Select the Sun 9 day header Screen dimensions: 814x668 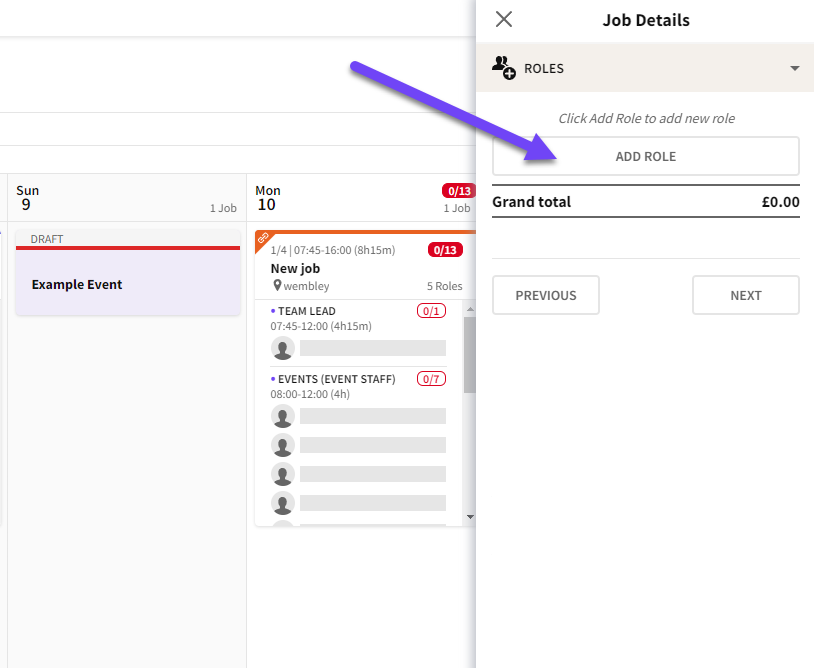pos(28,197)
